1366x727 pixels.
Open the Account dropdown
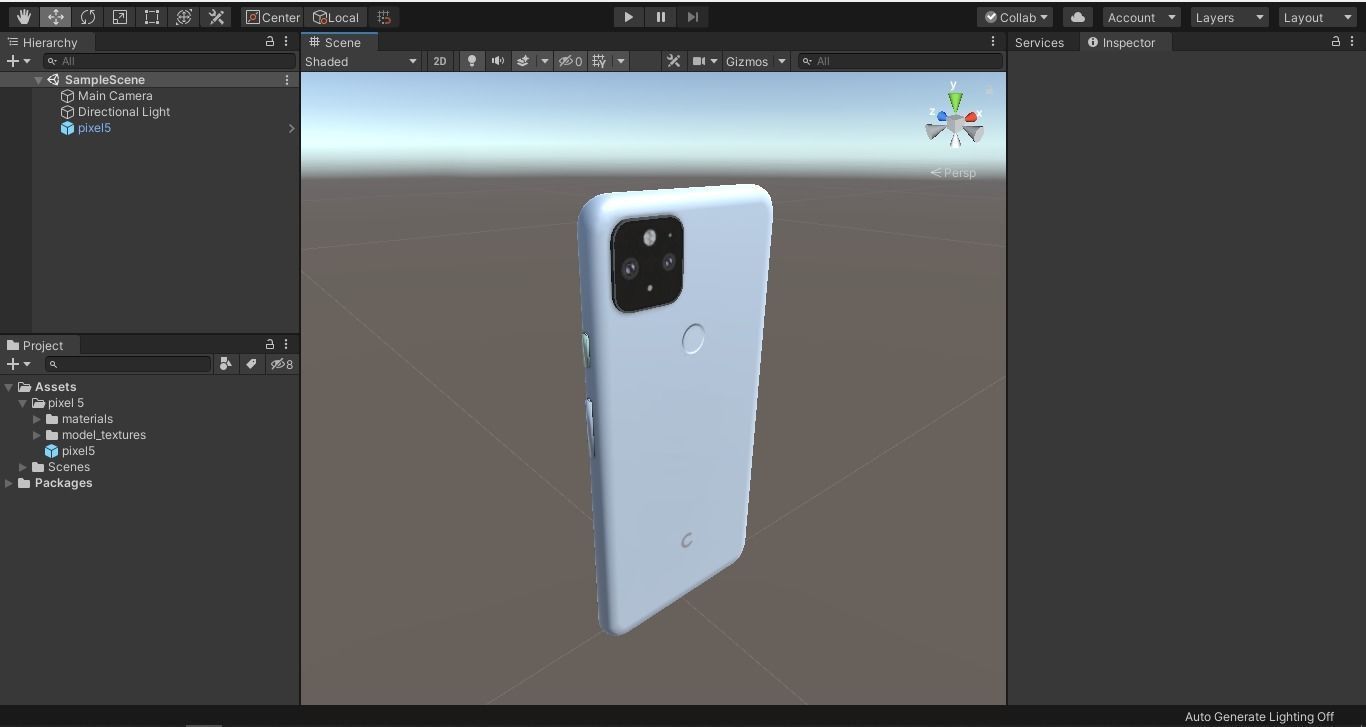pyautogui.click(x=1141, y=17)
